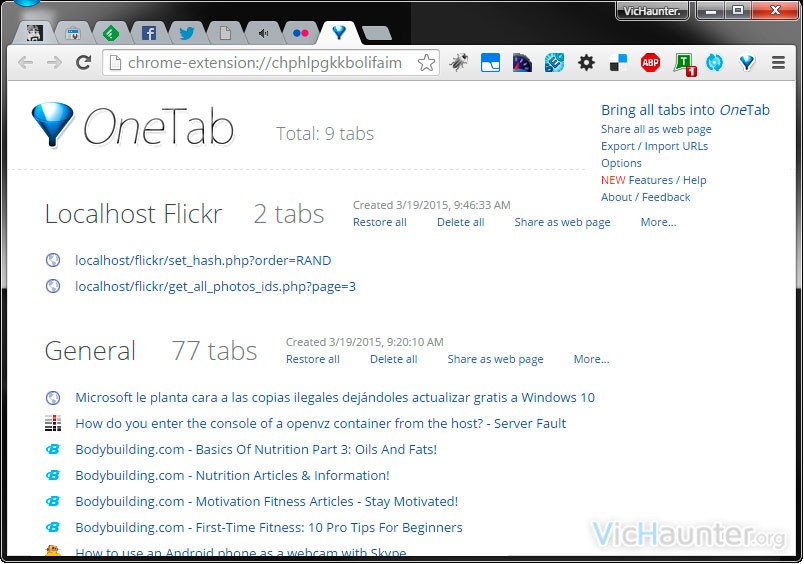Expand More... for General group
This screenshot has height=564, width=804.
pos(591,359)
